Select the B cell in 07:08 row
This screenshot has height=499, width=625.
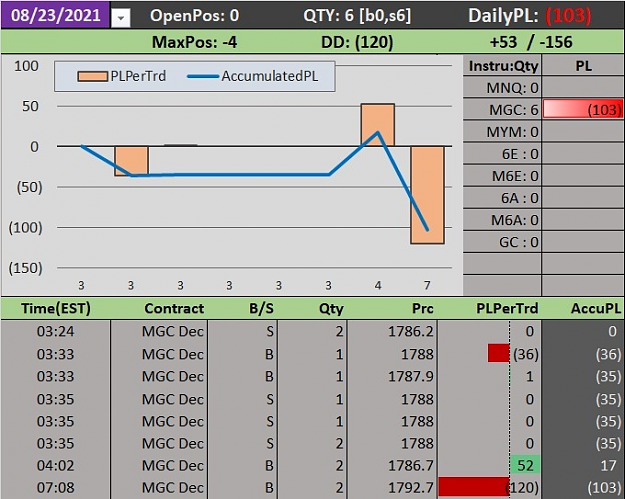(243, 487)
